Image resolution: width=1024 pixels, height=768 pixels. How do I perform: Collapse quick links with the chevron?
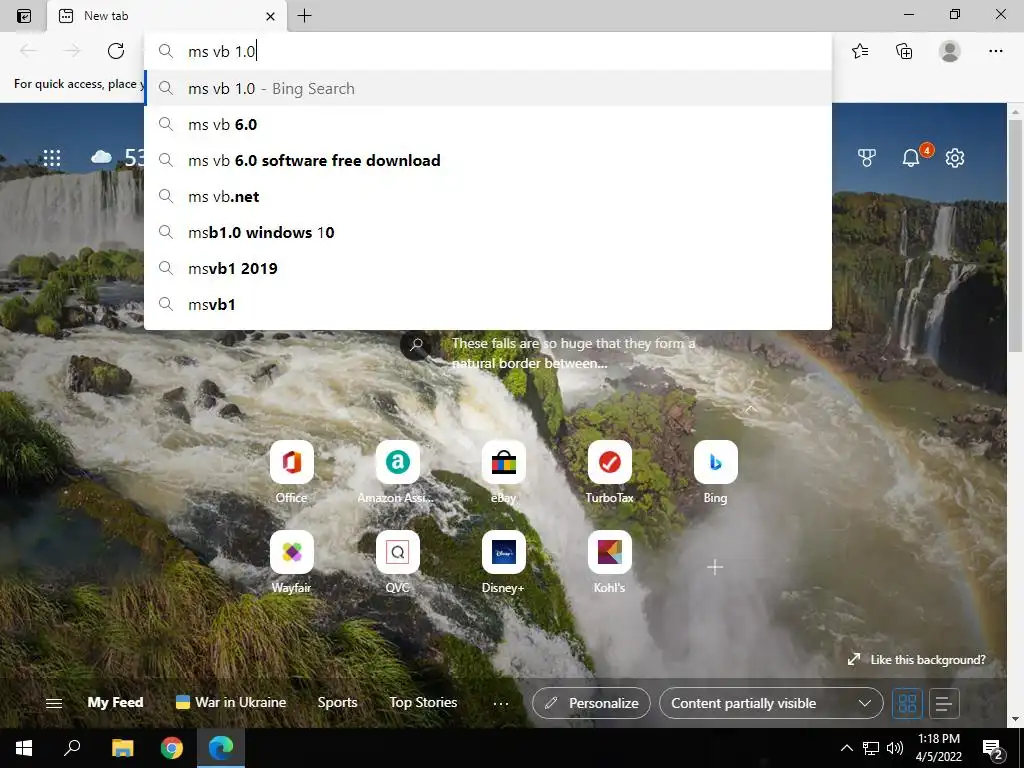[x=750, y=409]
